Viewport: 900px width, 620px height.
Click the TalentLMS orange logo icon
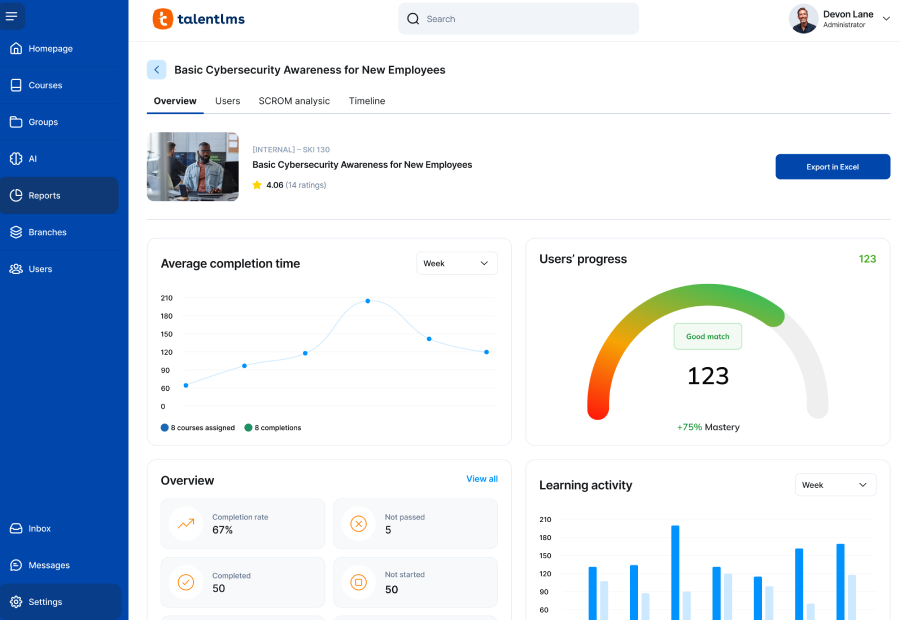pyautogui.click(x=162, y=19)
